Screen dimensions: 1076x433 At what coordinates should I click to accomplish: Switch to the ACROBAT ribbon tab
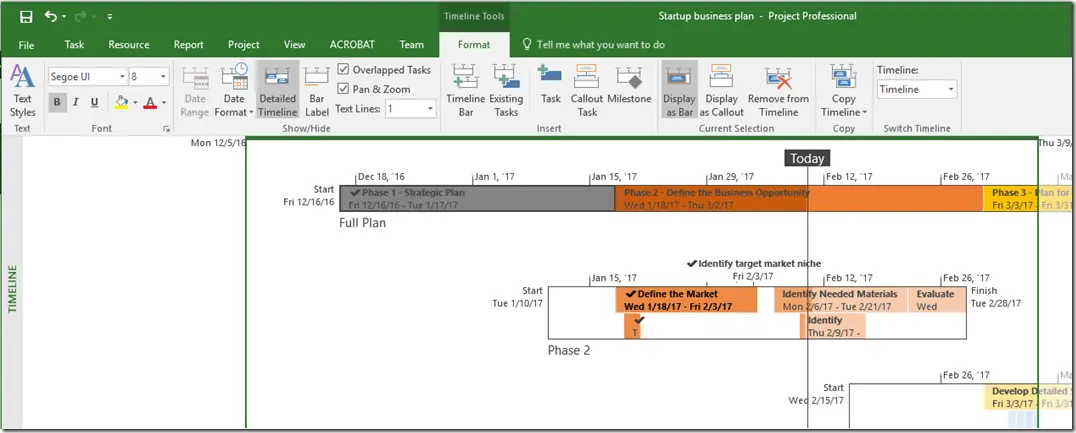pos(352,45)
